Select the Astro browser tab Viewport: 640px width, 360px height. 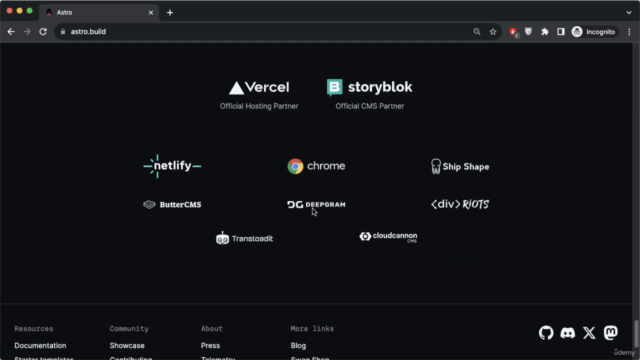click(99, 13)
